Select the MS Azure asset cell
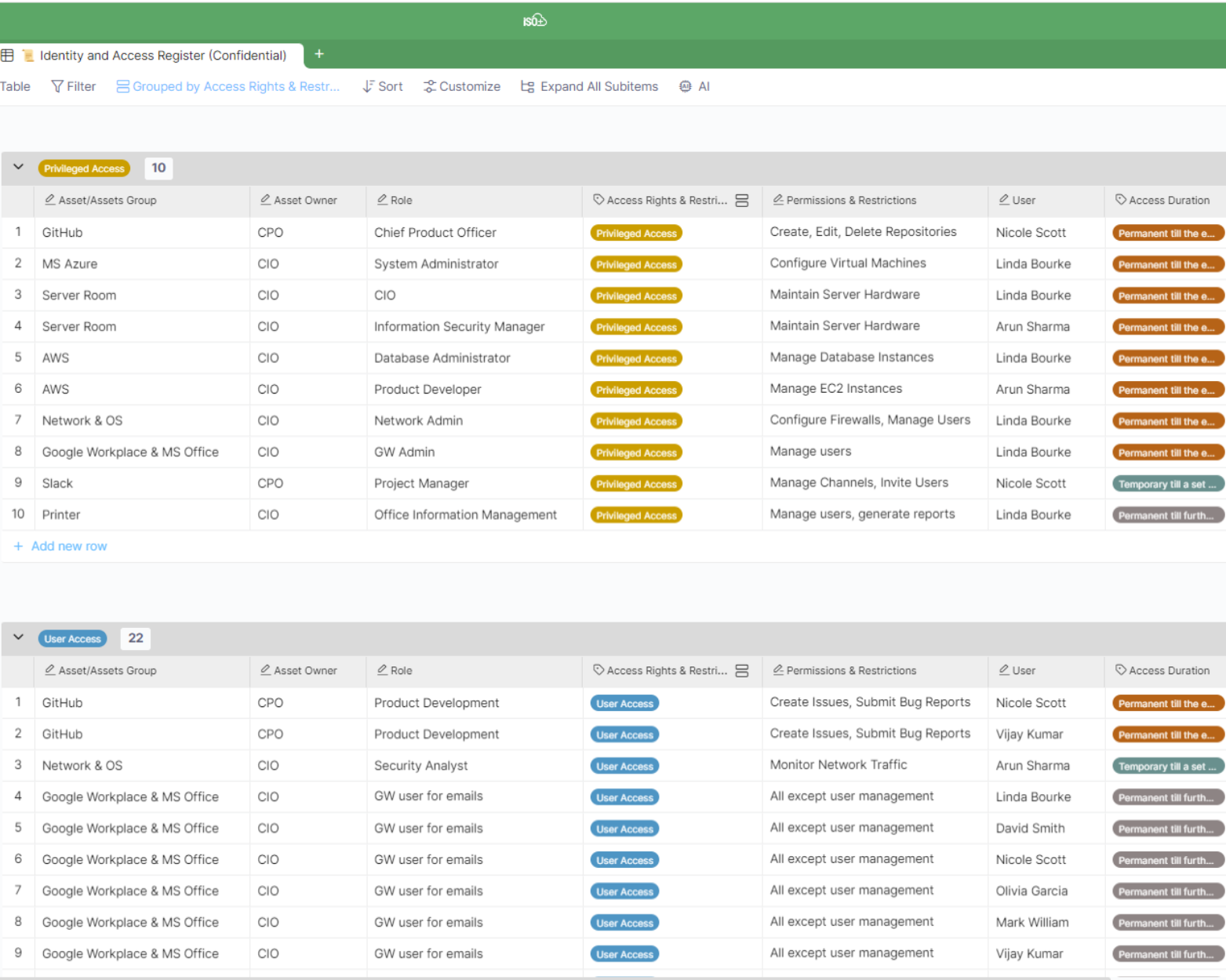Viewport: 1226px width, 980px height. tap(70, 264)
